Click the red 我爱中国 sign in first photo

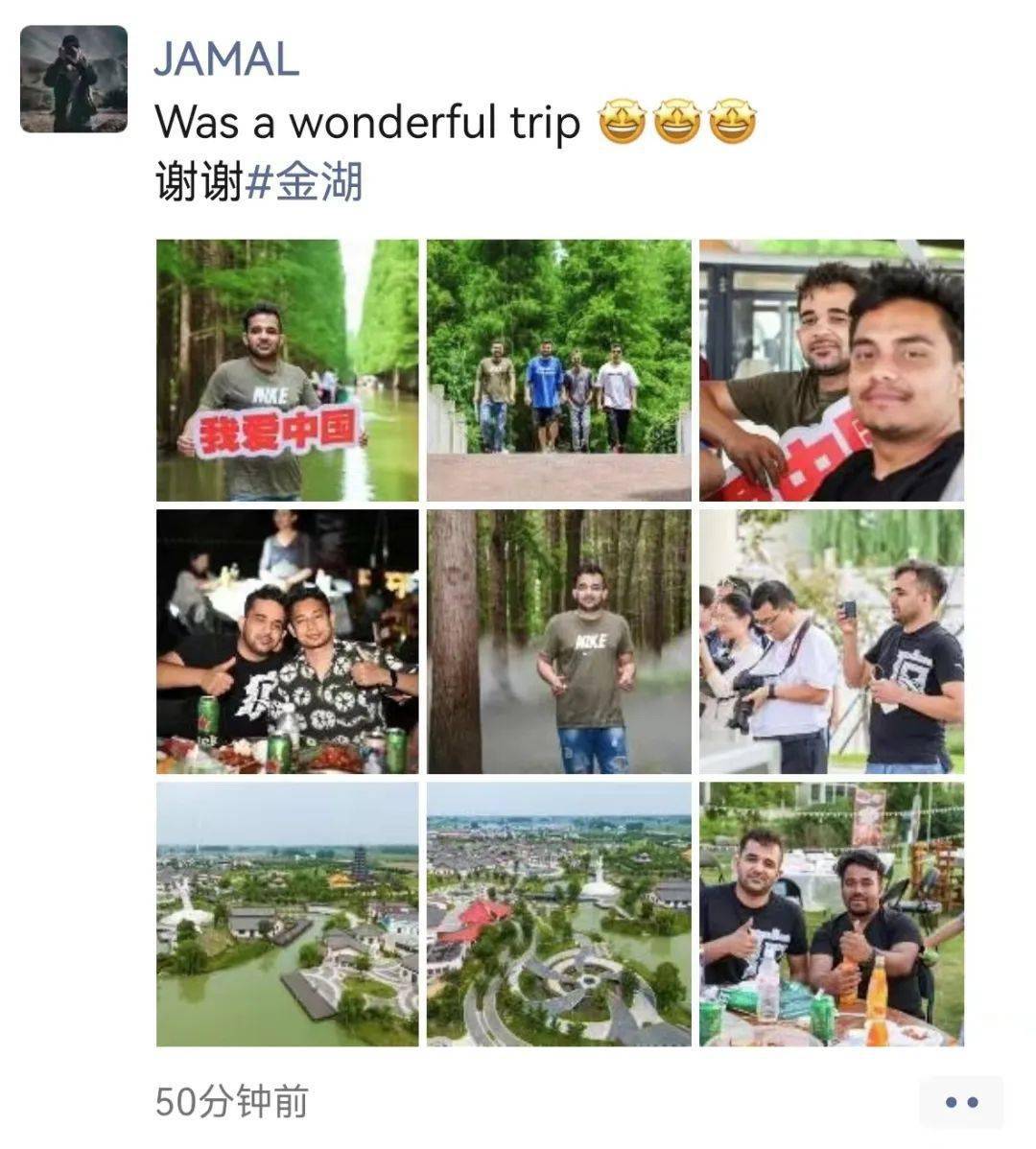click(x=277, y=432)
